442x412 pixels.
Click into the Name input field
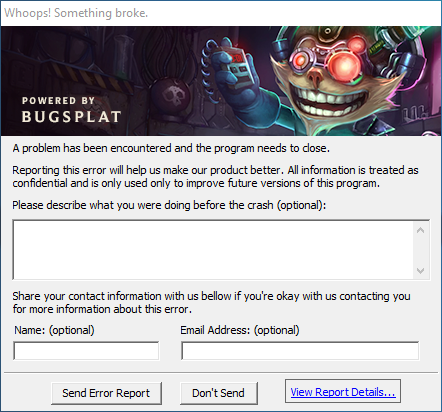[86, 351]
